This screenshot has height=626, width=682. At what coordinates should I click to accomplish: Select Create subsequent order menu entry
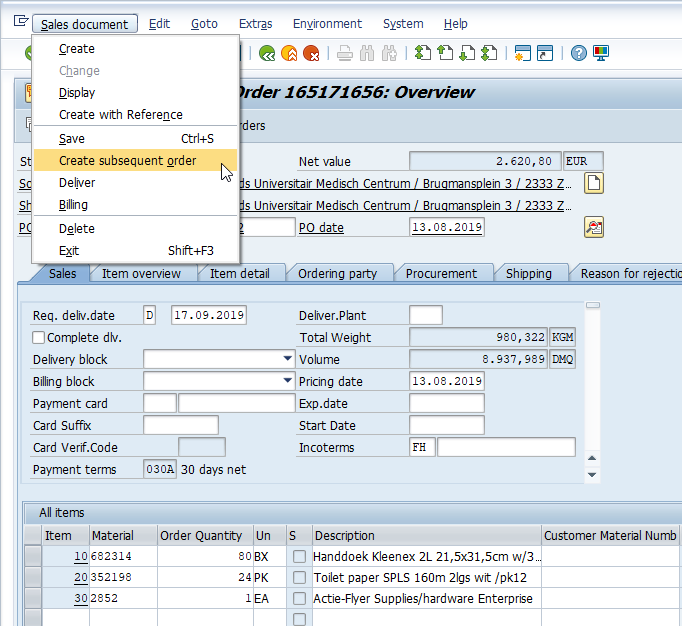click(135, 161)
